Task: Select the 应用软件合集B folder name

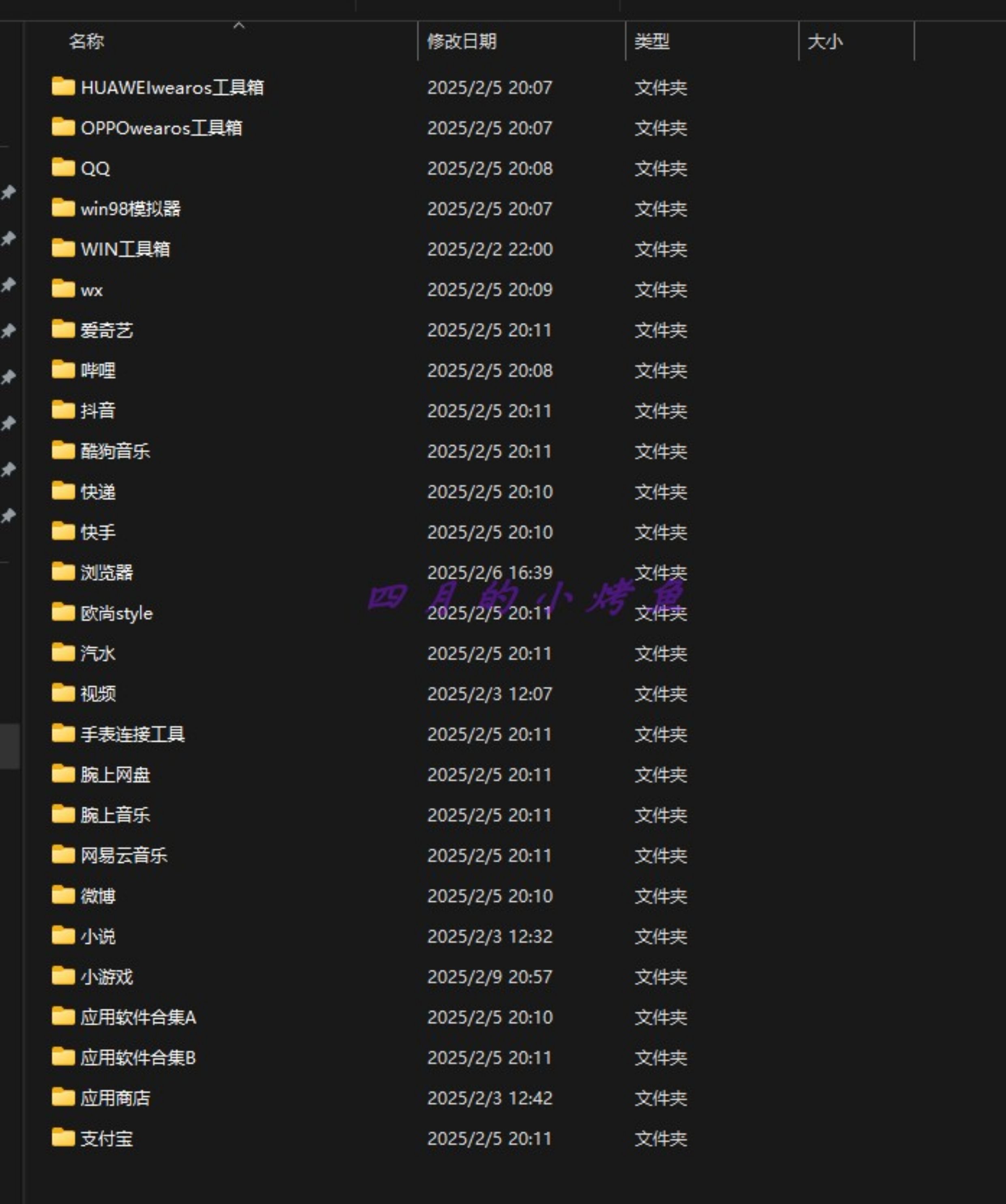Action: pos(138,1057)
